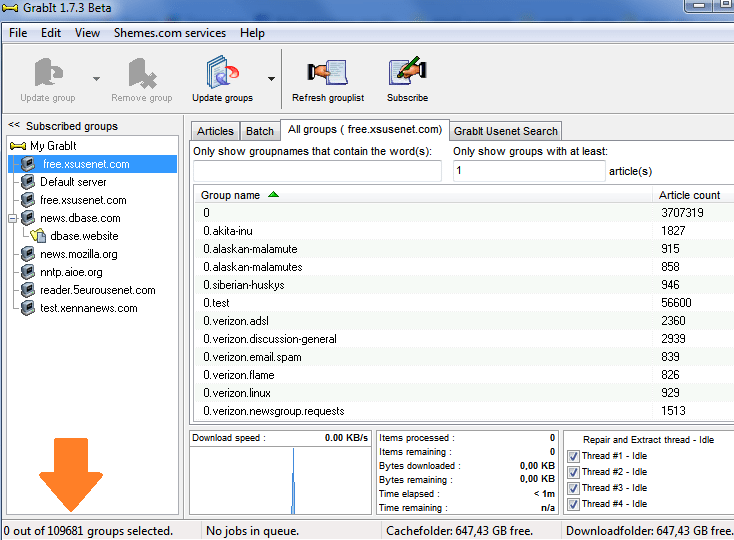Open the File menu

pyautogui.click(x=18, y=33)
